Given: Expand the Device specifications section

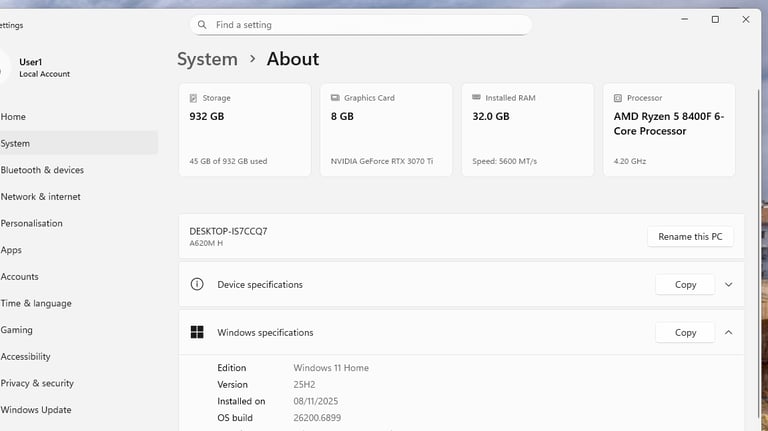Looking at the screenshot, I should [728, 285].
